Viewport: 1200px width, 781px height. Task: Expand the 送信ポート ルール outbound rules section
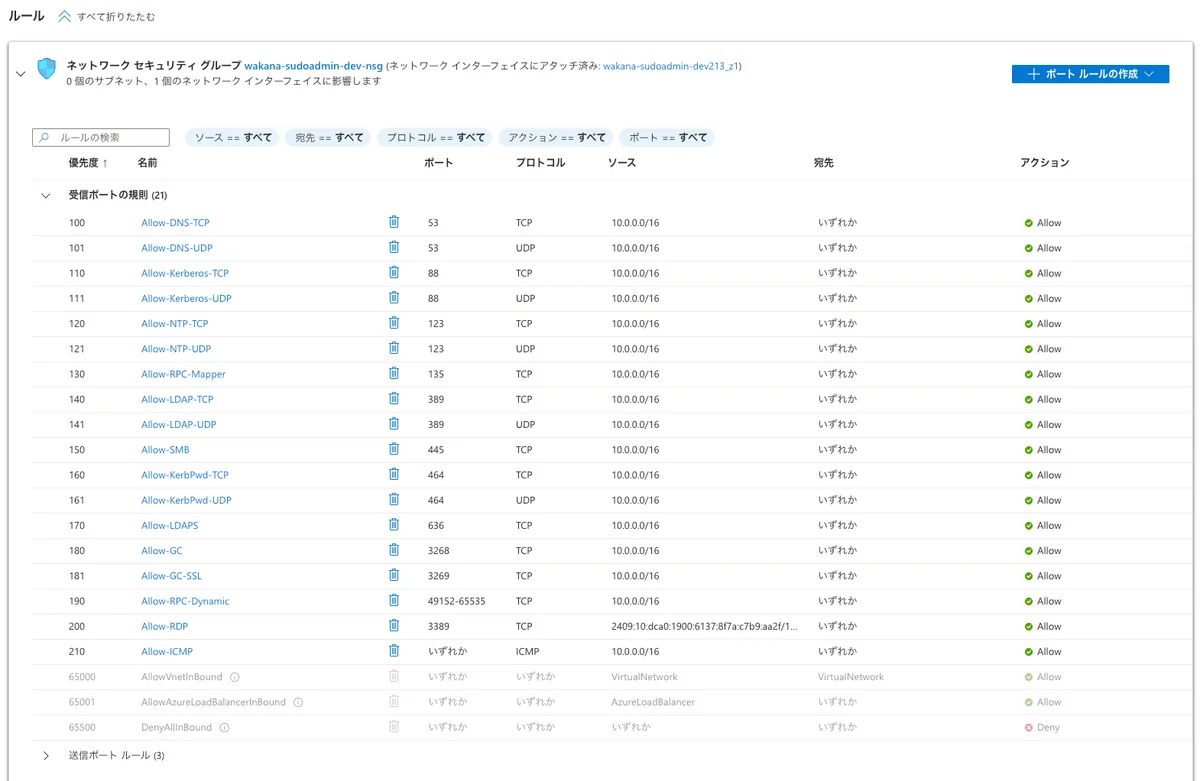46,756
